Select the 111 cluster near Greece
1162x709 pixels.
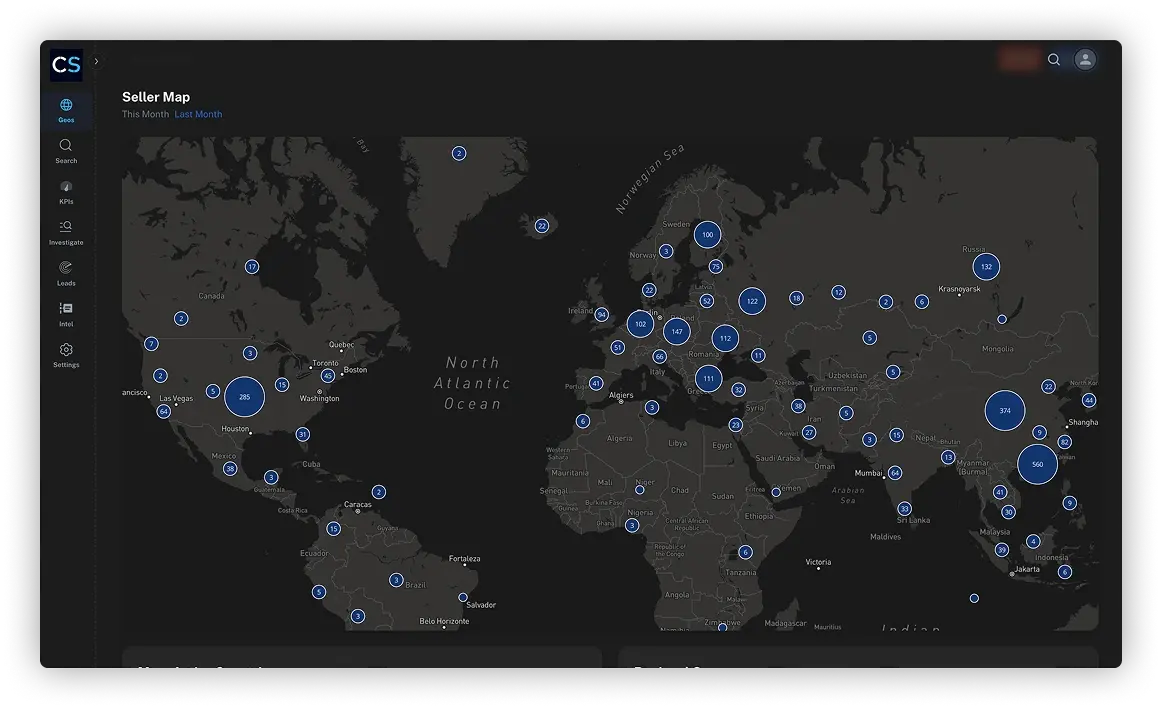point(708,379)
